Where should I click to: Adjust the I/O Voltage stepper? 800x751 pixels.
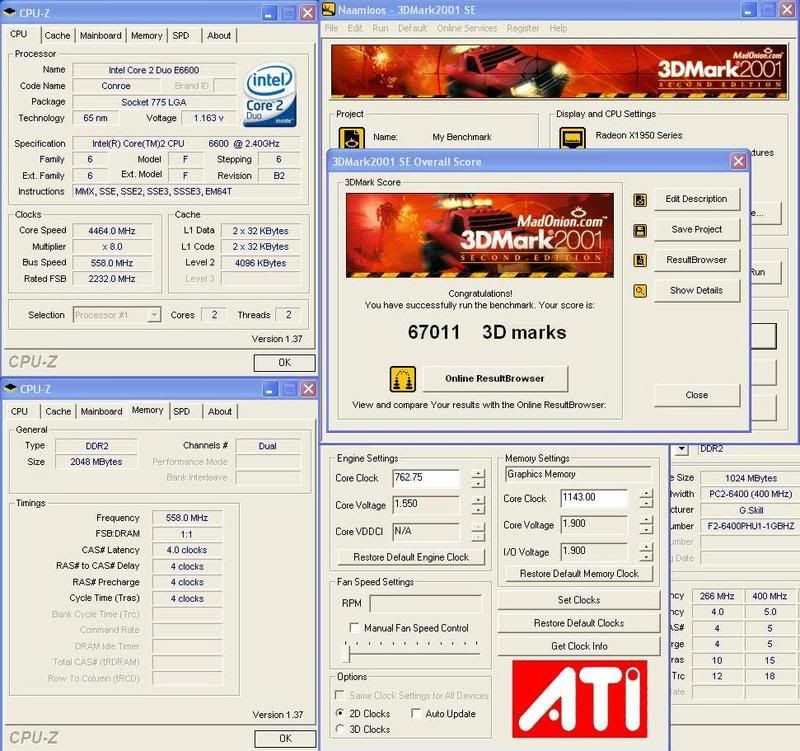click(x=646, y=552)
